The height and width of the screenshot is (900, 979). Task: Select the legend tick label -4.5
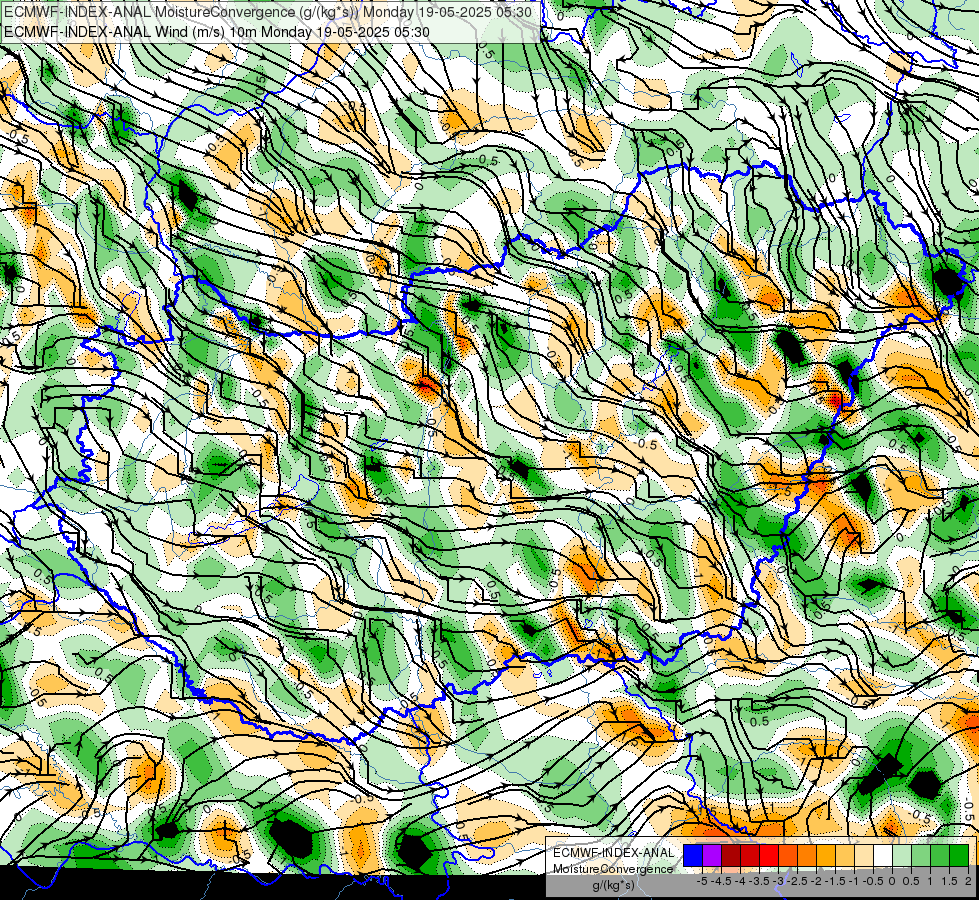tap(721, 881)
